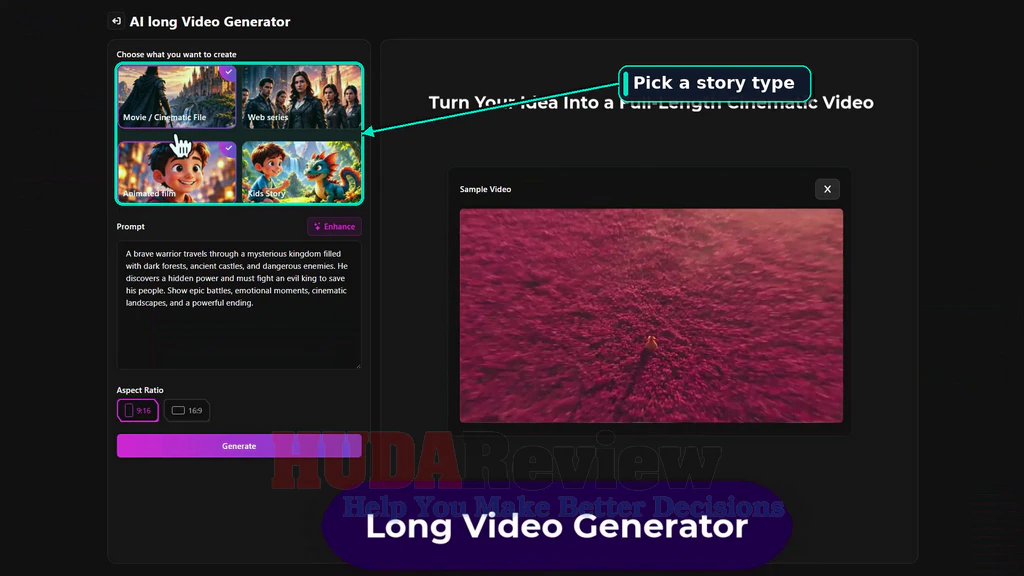The width and height of the screenshot is (1024, 576).
Task: Click the AI long Video Generator title
Action: (210, 22)
